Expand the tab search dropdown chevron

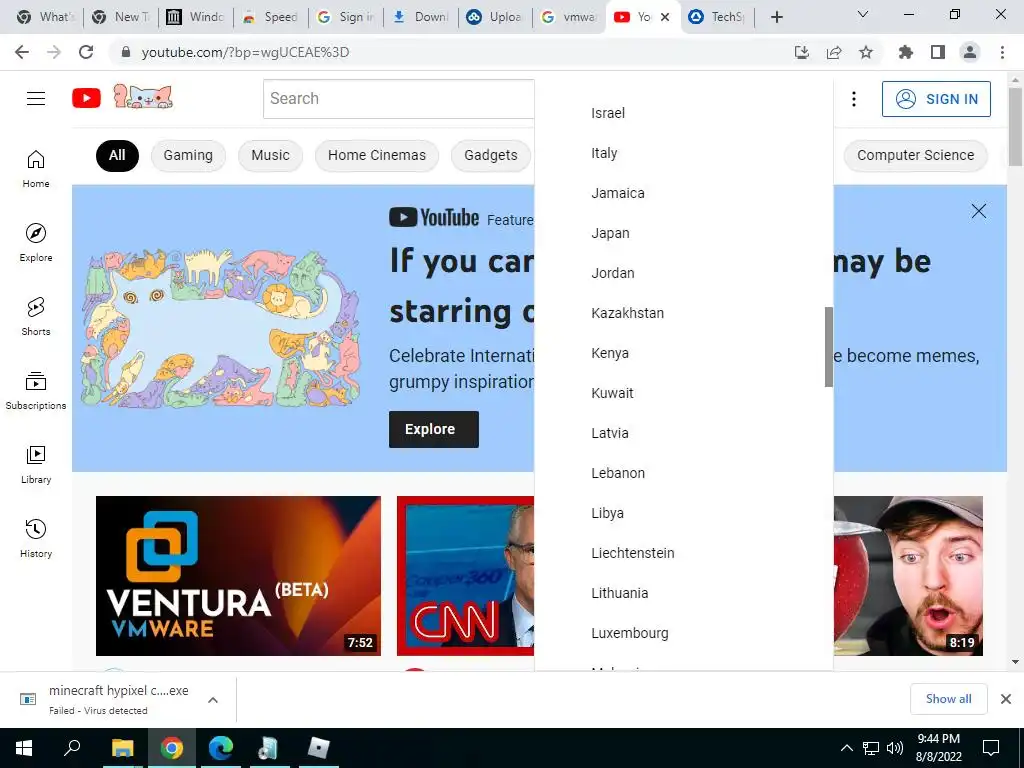click(x=863, y=14)
